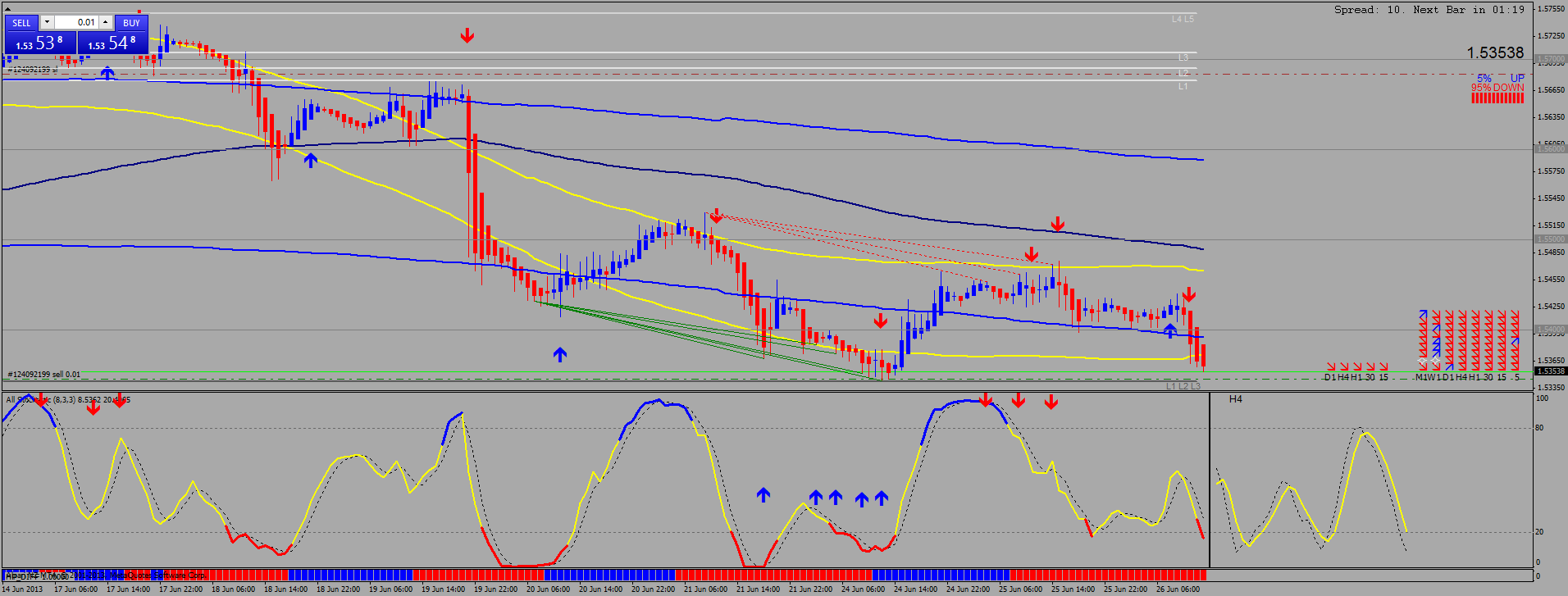The image size is (1568, 596).
Task: Click the BUY button in the trade panel
Action: pos(131,23)
